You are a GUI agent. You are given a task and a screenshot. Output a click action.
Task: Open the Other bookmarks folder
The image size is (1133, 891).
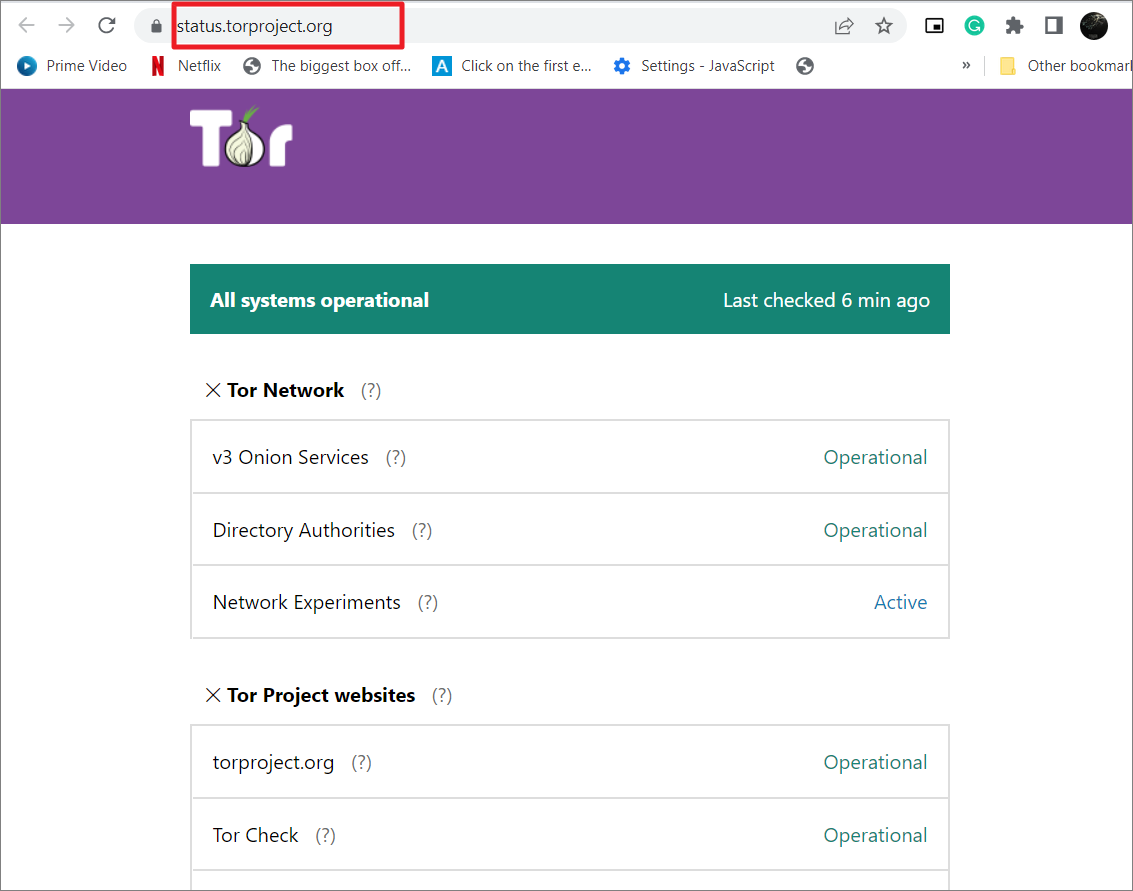click(x=1065, y=66)
